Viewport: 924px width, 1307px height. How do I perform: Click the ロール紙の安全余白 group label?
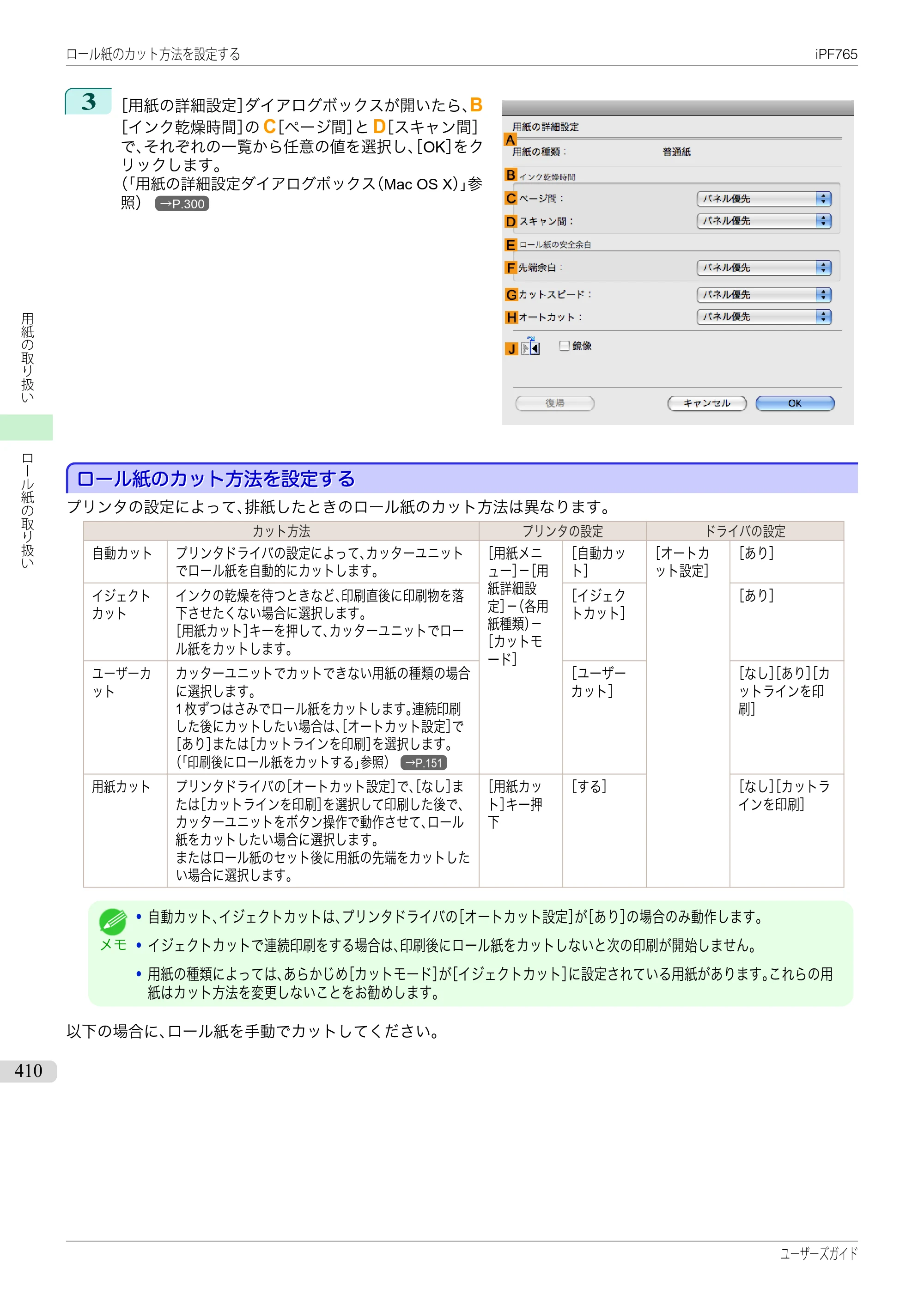click(554, 245)
